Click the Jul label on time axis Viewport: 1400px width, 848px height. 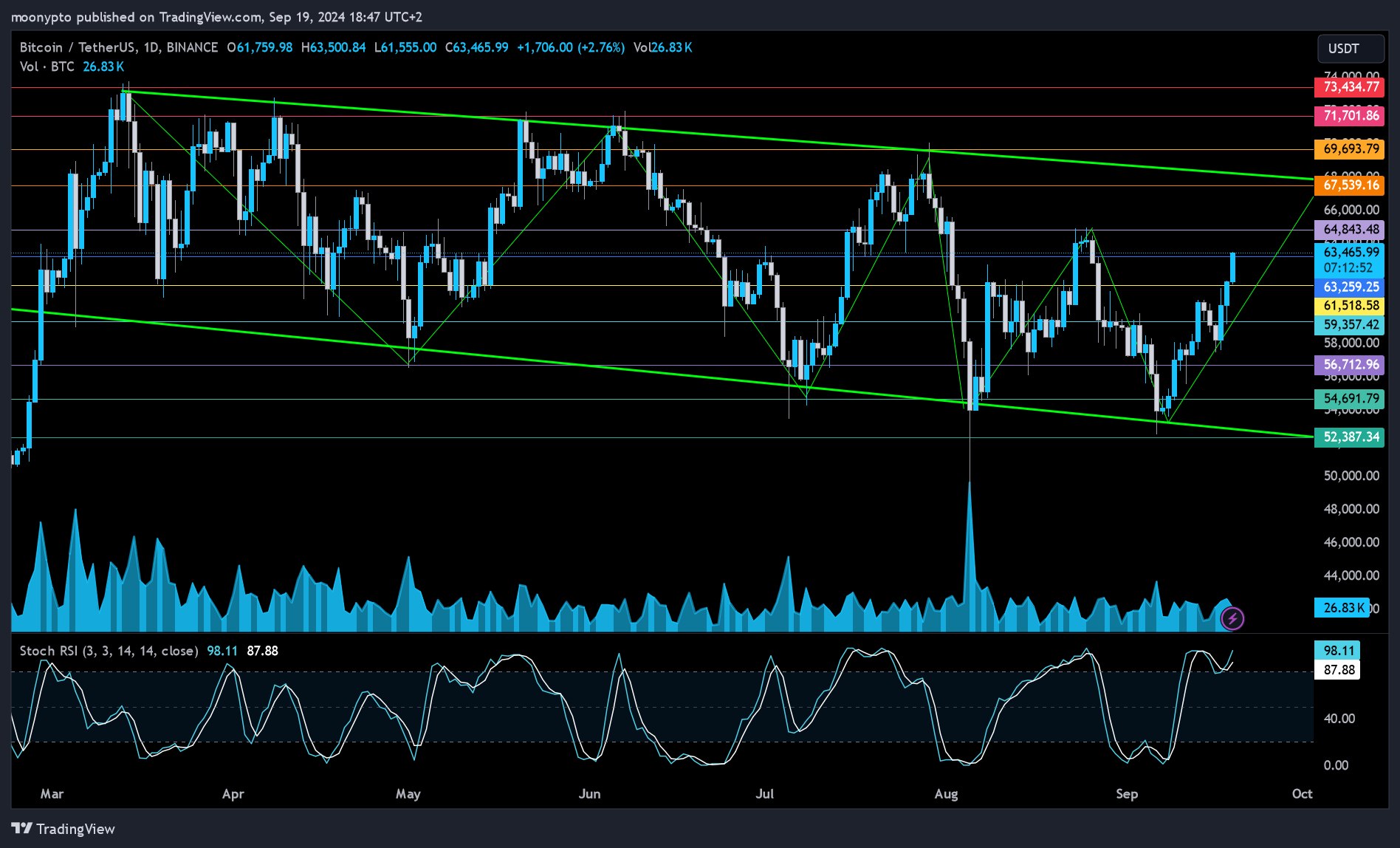[764, 794]
